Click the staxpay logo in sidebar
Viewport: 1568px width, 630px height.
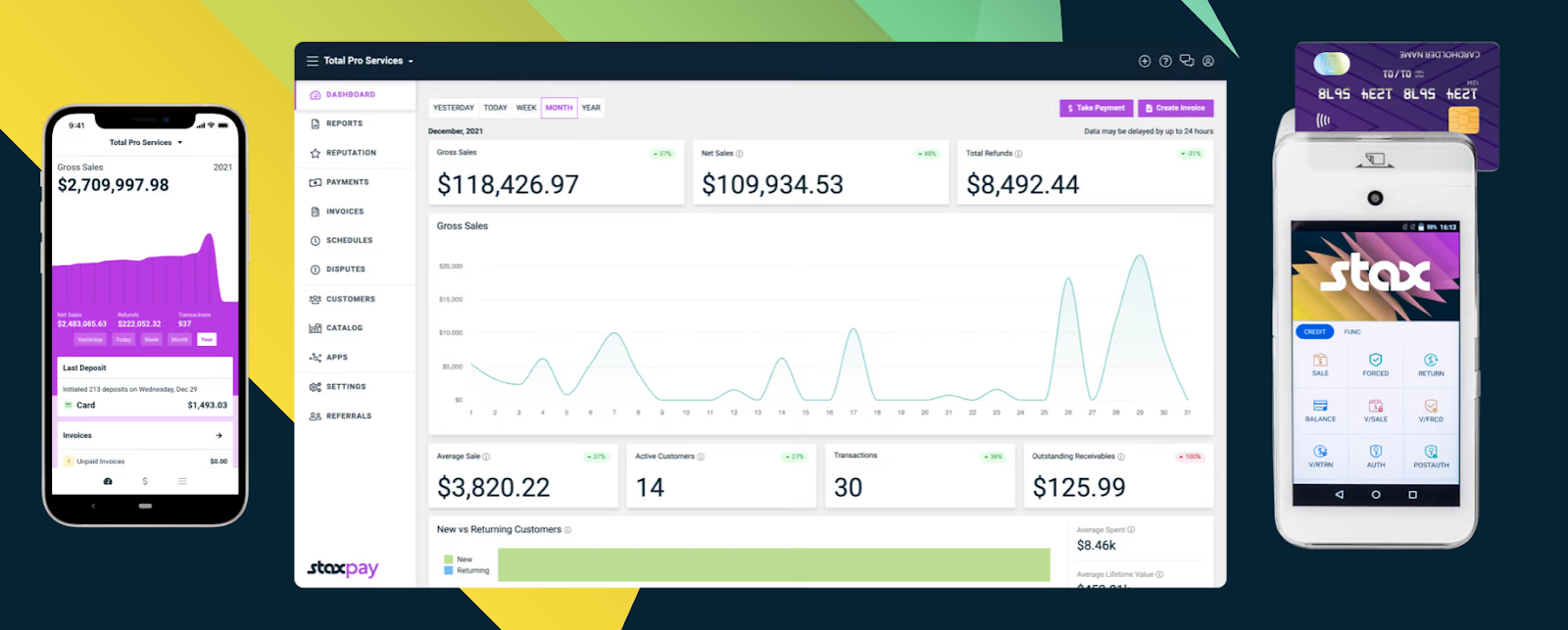tap(343, 568)
